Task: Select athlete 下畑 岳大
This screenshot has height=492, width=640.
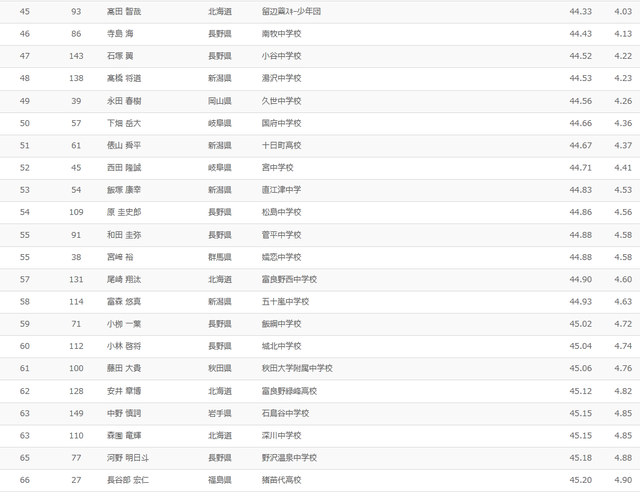Action: click(124, 123)
